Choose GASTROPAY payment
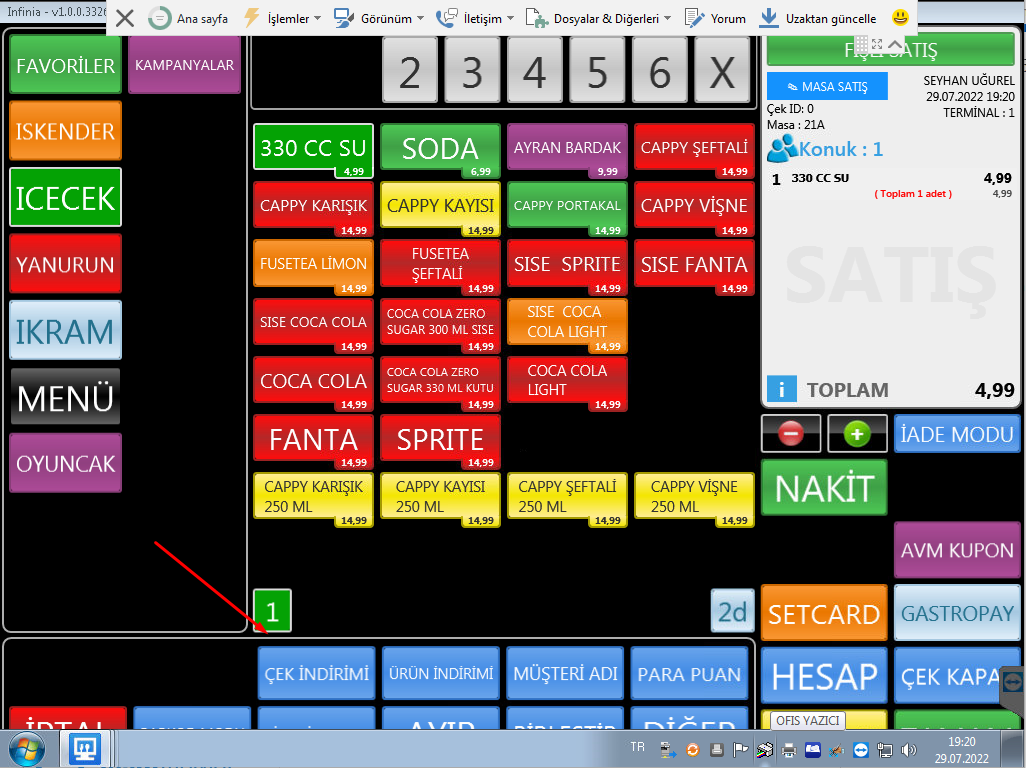The height and width of the screenshot is (768, 1026). pyautogui.click(x=957, y=613)
